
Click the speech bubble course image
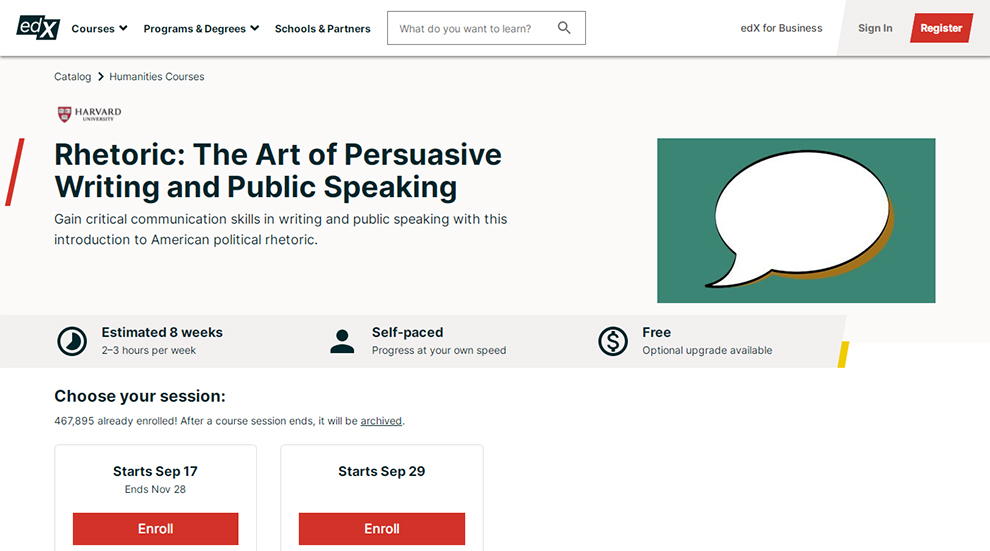(x=796, y=220)
